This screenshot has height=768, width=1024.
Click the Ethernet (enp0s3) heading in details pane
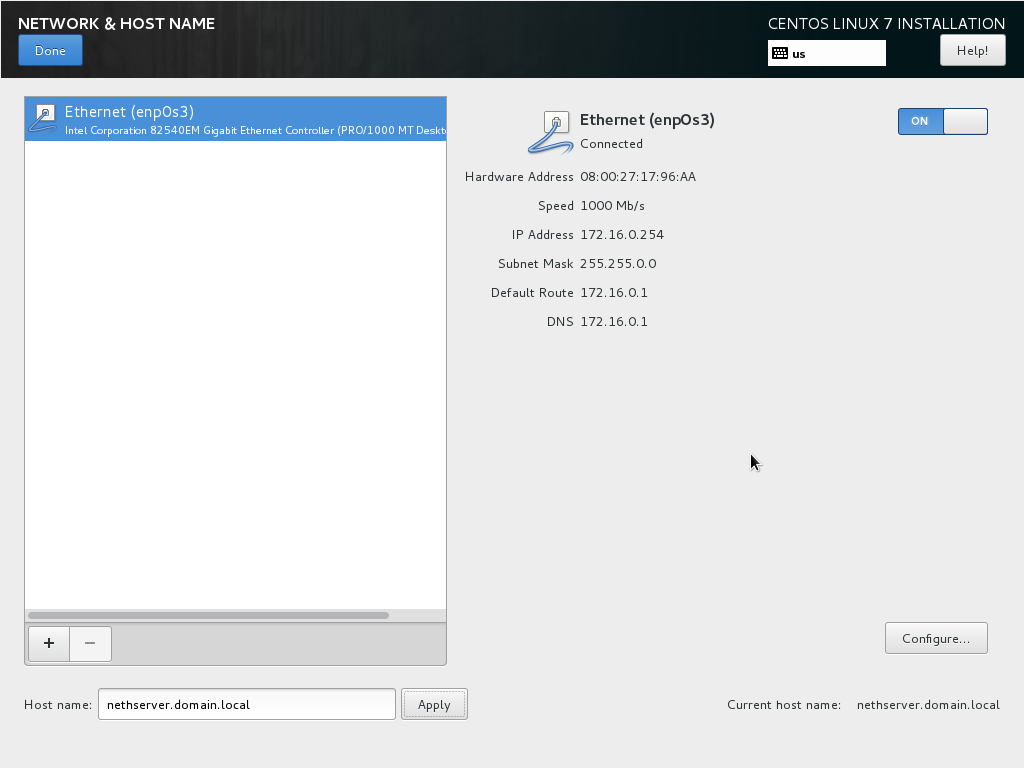[x=647, y=120]
